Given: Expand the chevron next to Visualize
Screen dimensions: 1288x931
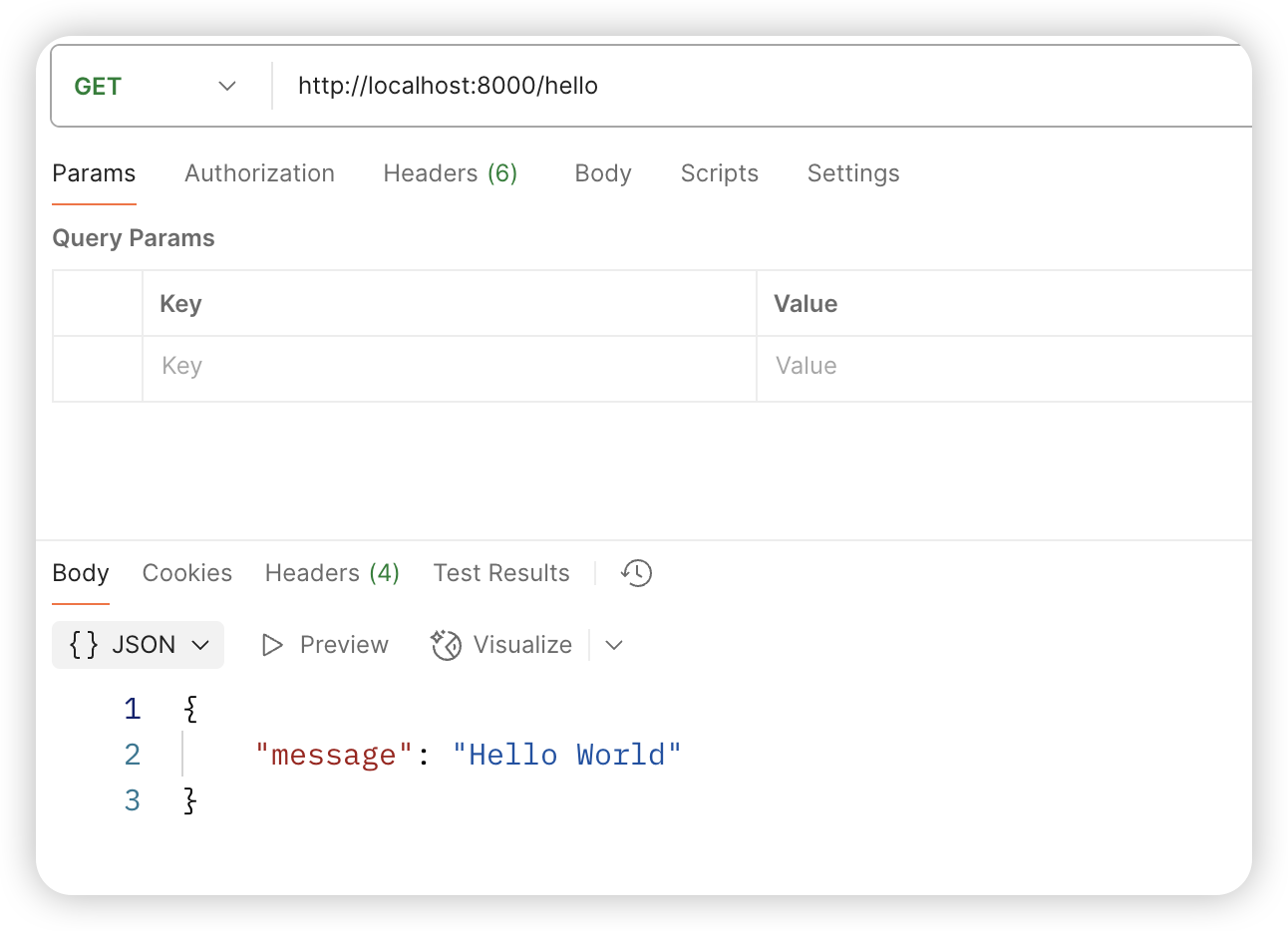Looking at the screenshot, I should 614,645.
